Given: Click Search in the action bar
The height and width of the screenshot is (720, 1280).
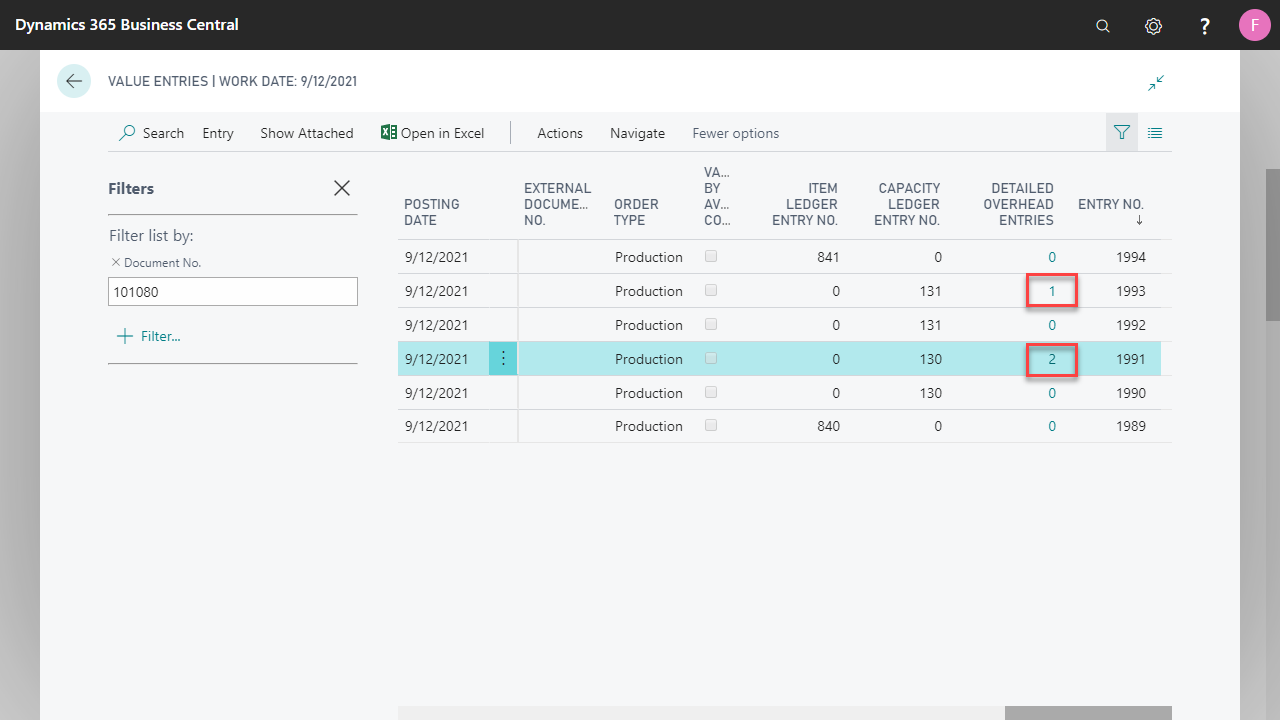Looking at the screenshot, I should pos(152,133).
